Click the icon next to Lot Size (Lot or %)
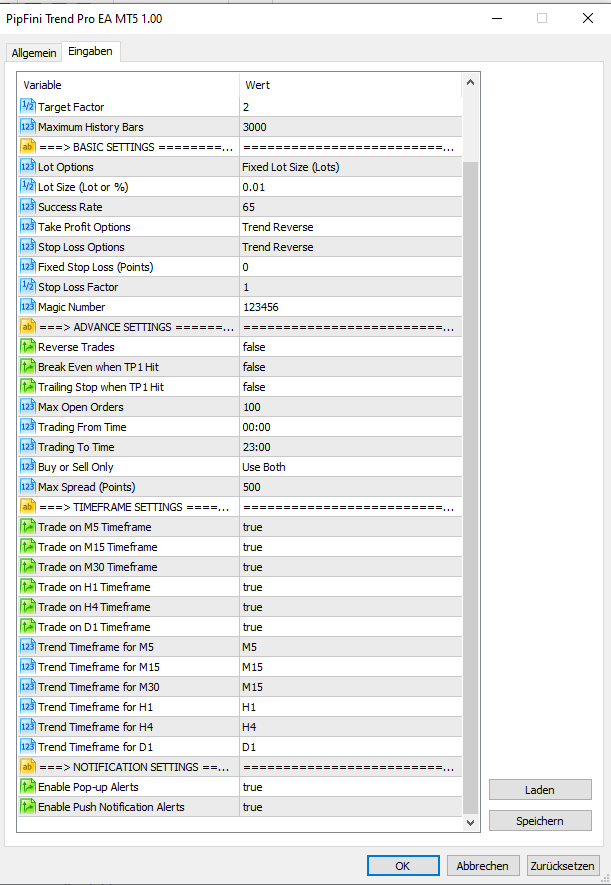This screenshot has height=885, width=611. 28,186
